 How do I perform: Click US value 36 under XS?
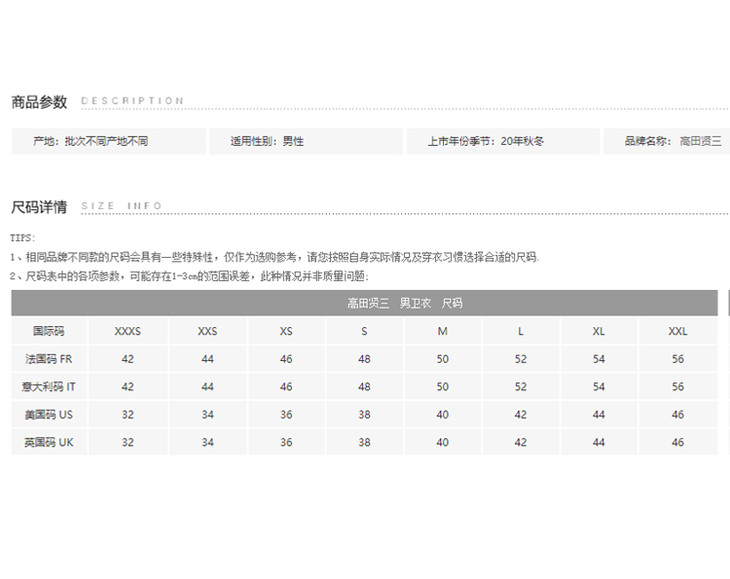coord(286,414)
